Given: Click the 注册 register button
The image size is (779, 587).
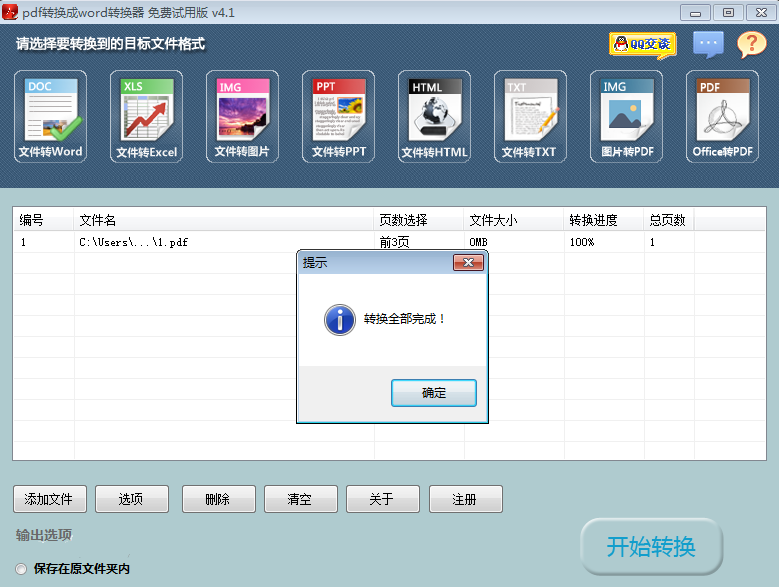Looking at the screenshot, I should click(x=466, y=499).
